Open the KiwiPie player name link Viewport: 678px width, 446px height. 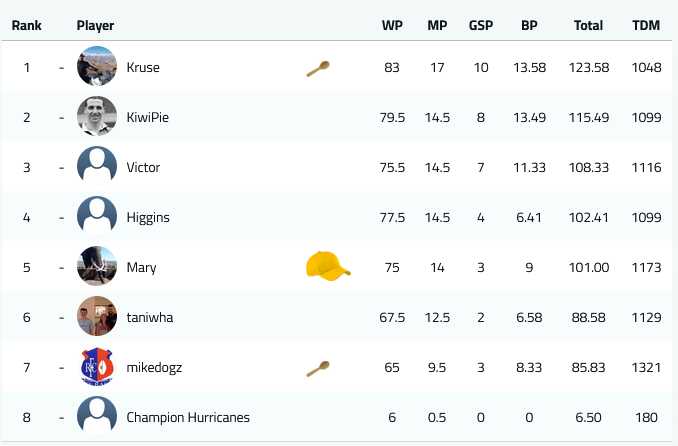[x=147, y=117]
